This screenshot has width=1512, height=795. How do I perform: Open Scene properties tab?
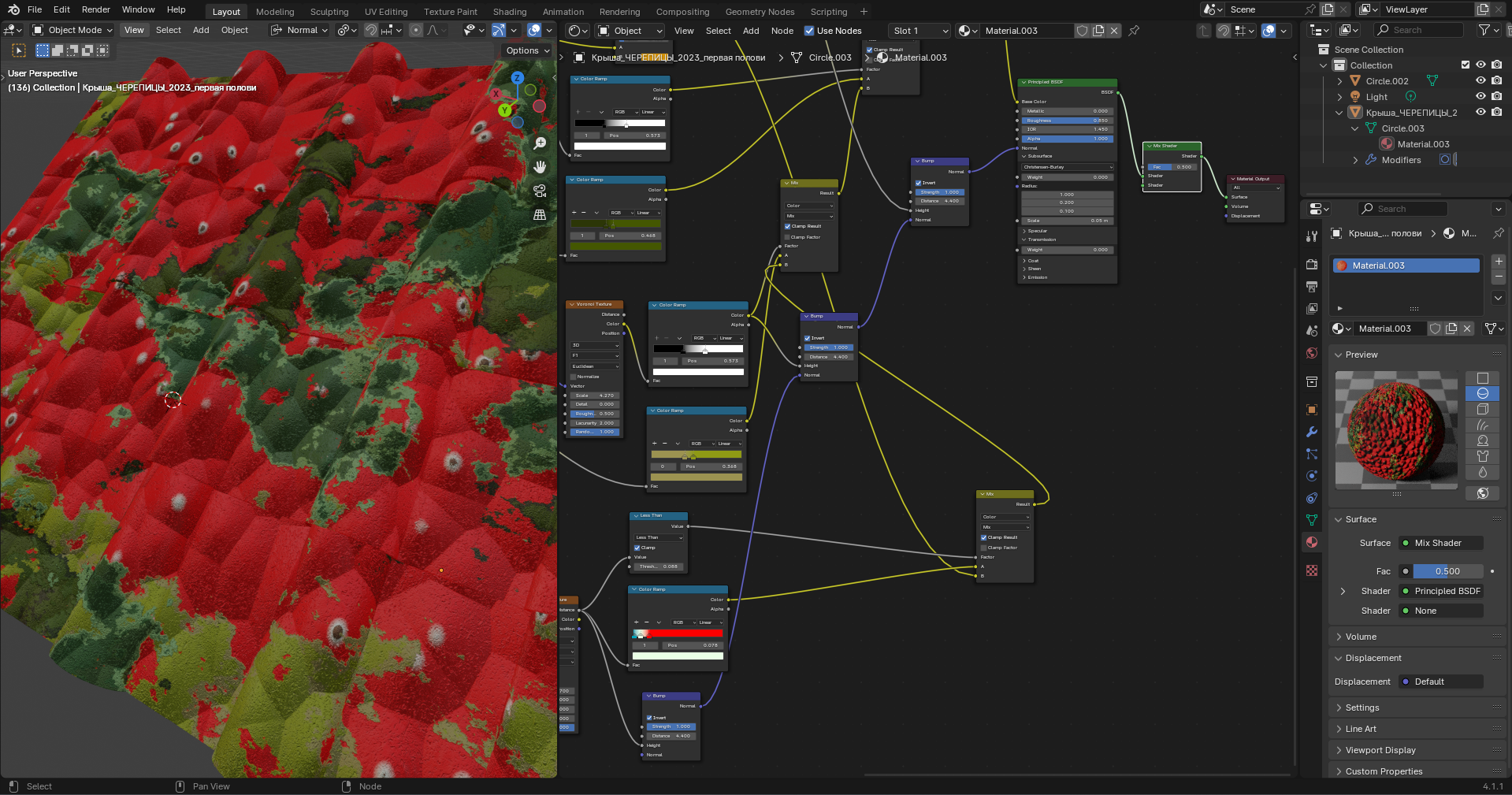(1312, 331)
